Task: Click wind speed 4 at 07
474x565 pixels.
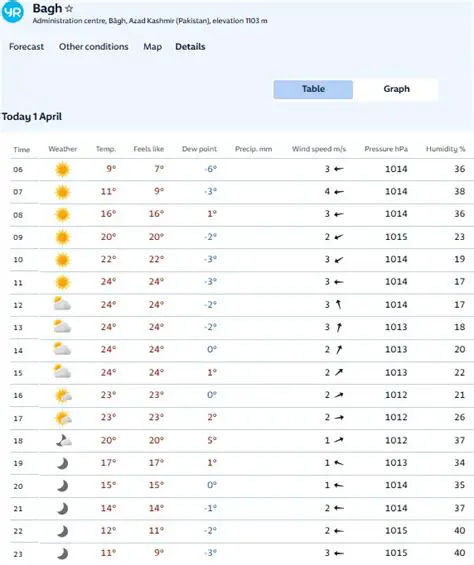Action: pos(327,191)
